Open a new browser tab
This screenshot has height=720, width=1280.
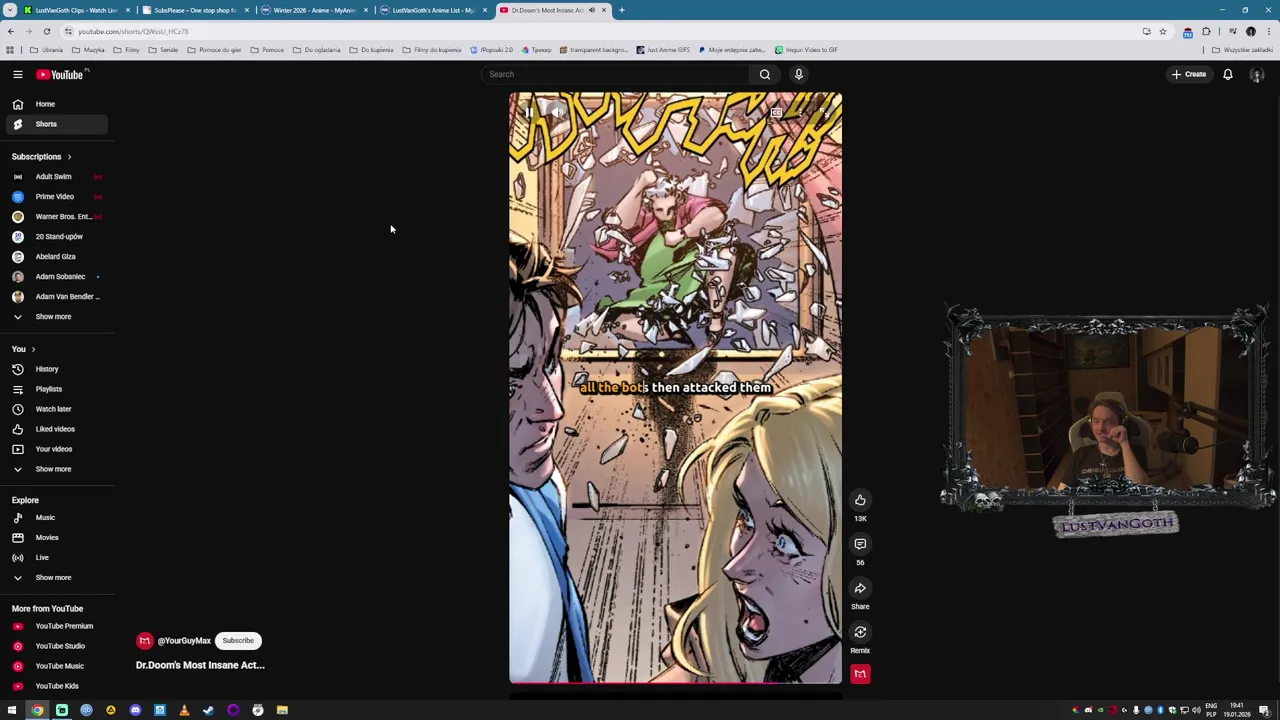[621, 10]
